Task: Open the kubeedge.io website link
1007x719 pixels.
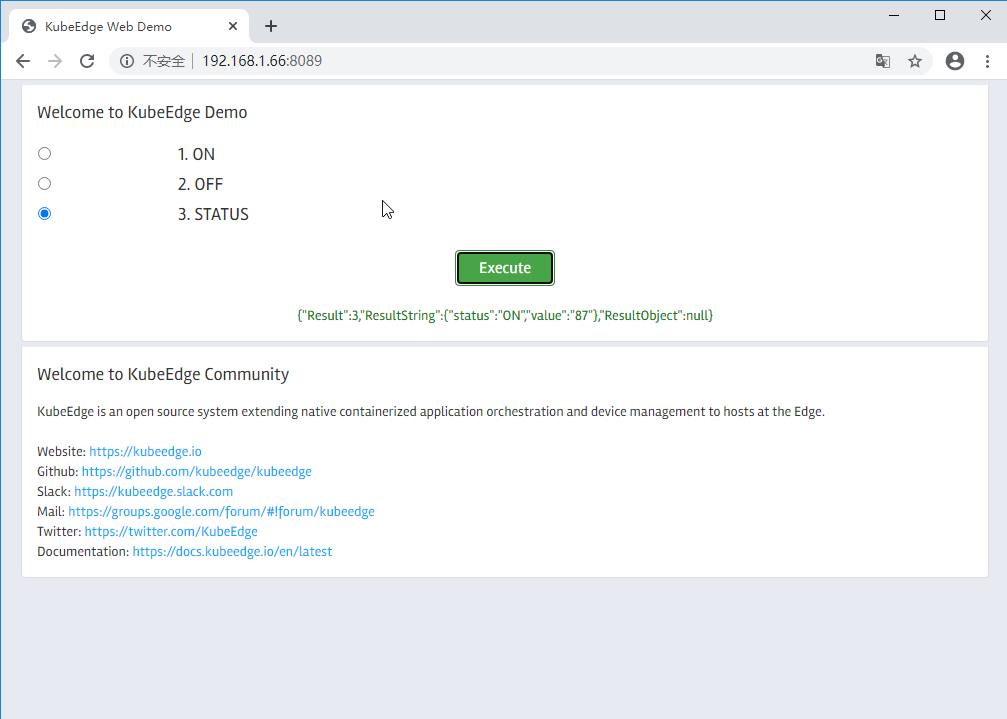Action: coord(145,452)
